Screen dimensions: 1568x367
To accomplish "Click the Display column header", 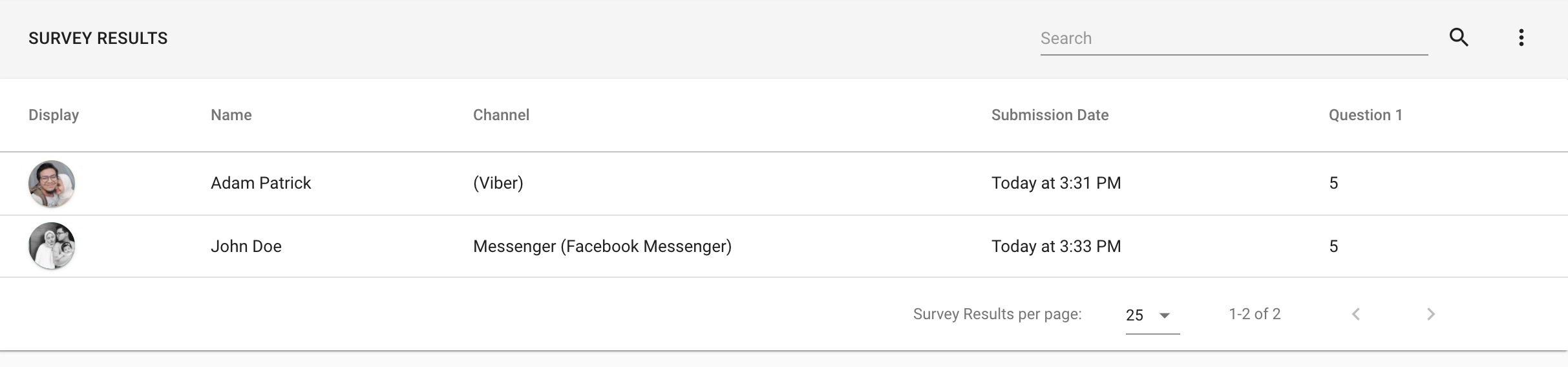I will [54, 115].
